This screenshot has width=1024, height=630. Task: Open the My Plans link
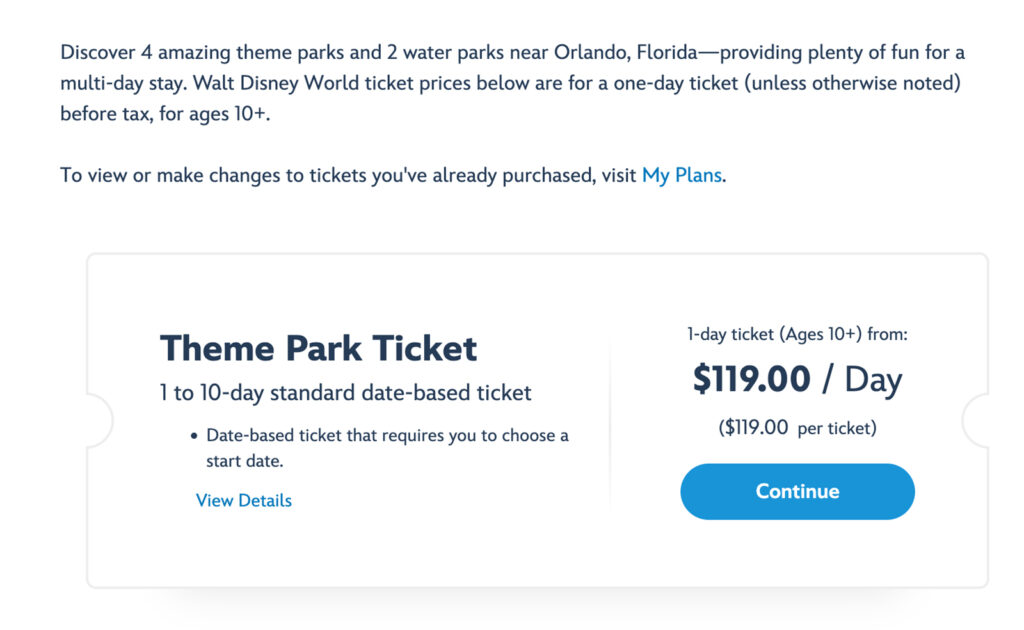[681, 175]
